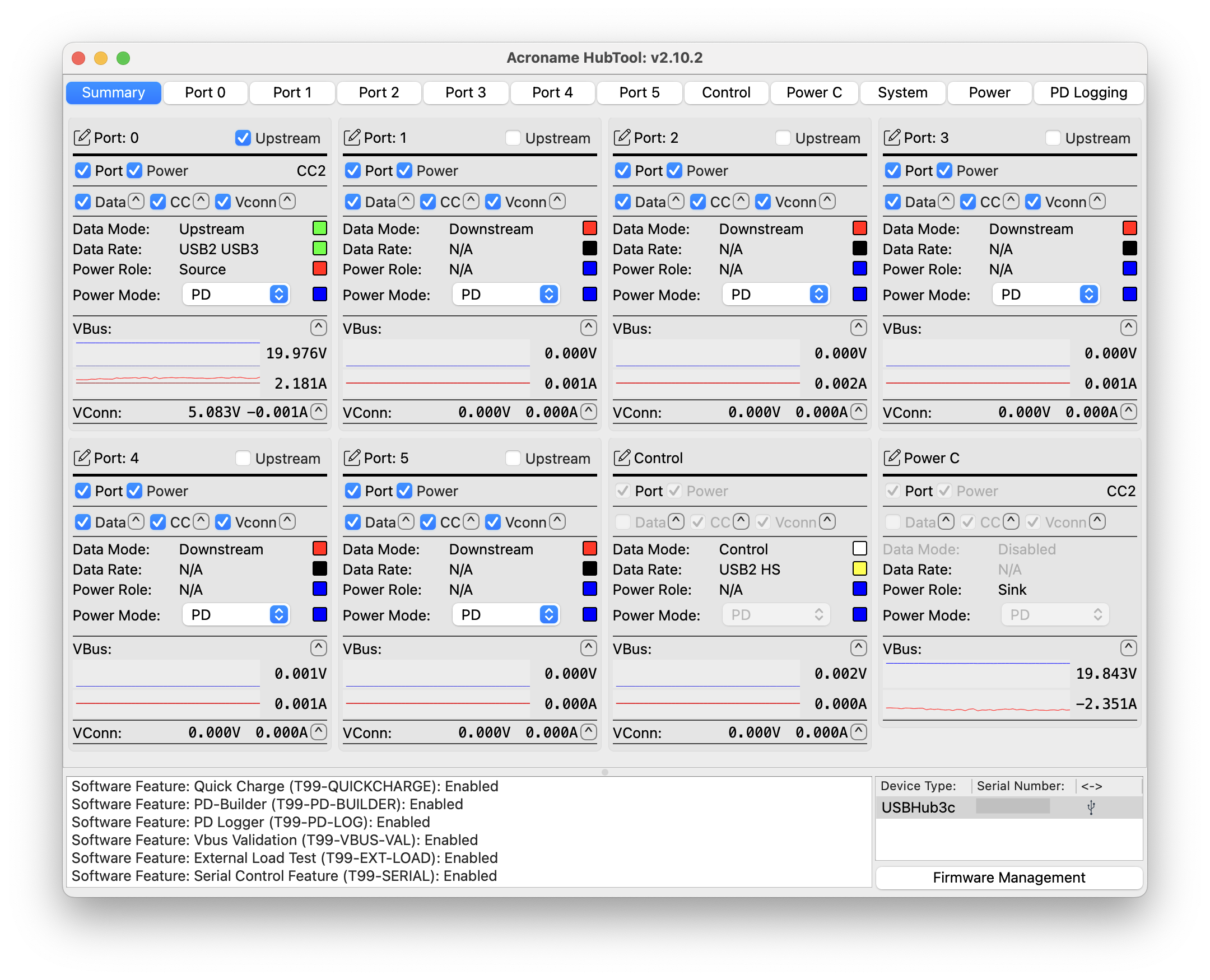Uncheck the Upstream checkbox for Port 0
The image size is (1210, 980).
243,138
